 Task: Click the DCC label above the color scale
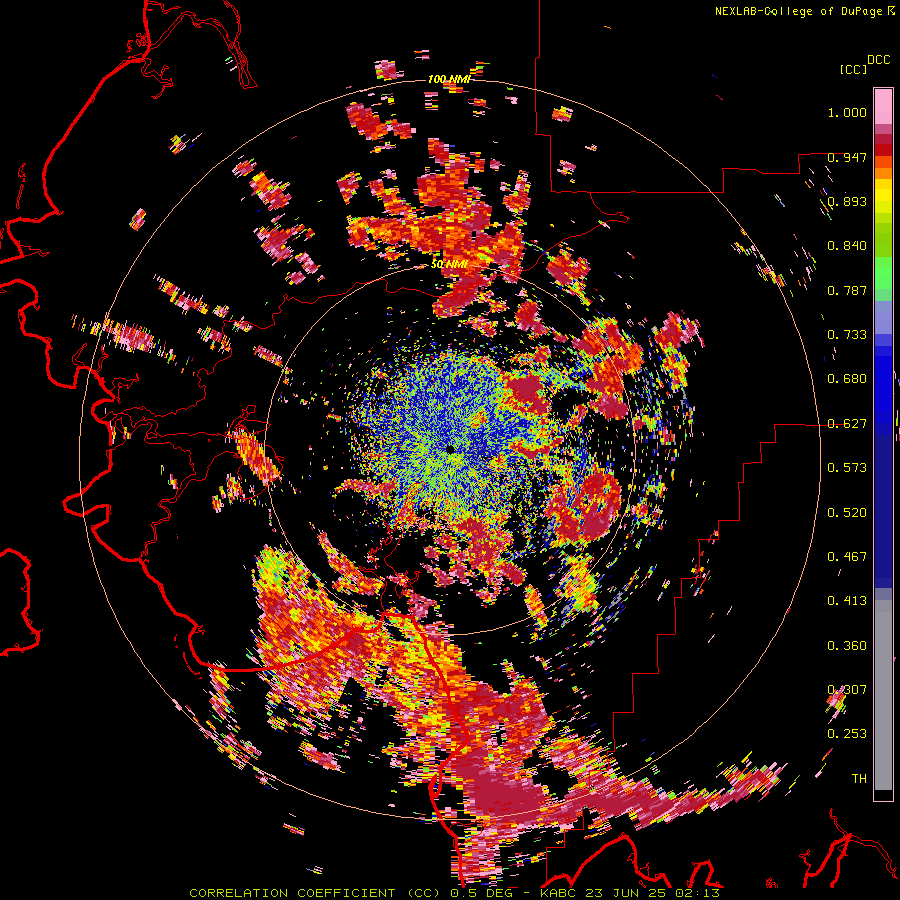(879, 60)
